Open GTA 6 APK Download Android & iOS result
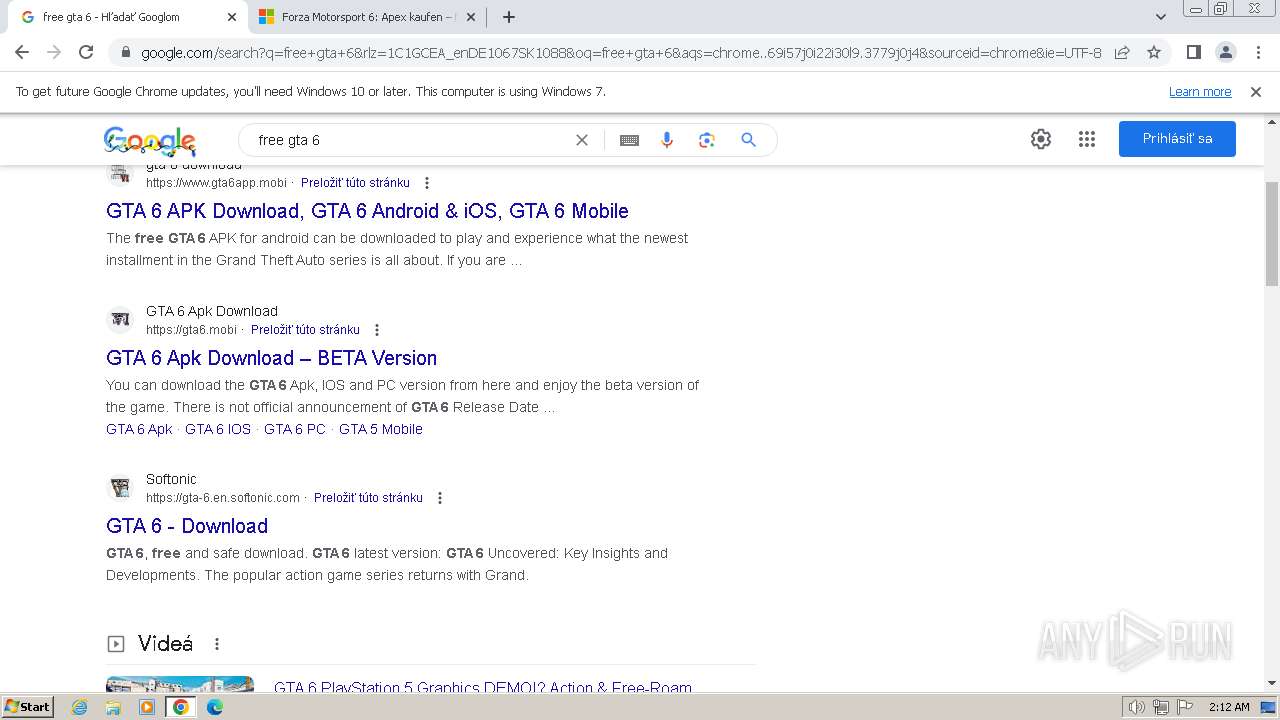The height and width of the screenshot is (720, 1280). [x=367, y=211]
